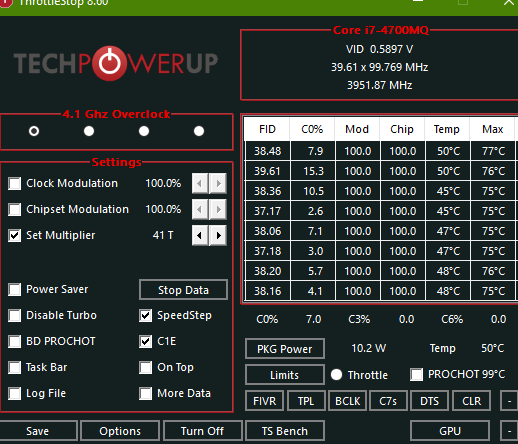Lower the Set Multiplier with left arrow
This screenshot has height=444, width=518.
coord(200,235)
